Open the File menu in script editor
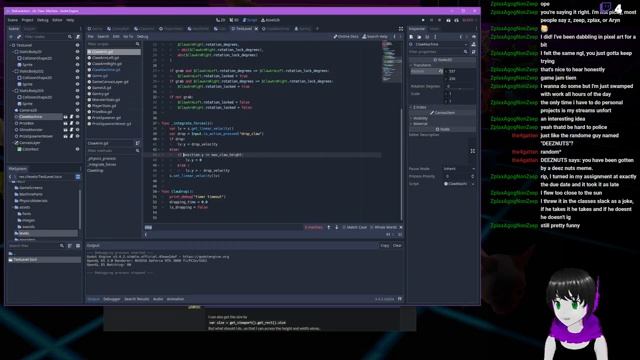 point(91,37)
